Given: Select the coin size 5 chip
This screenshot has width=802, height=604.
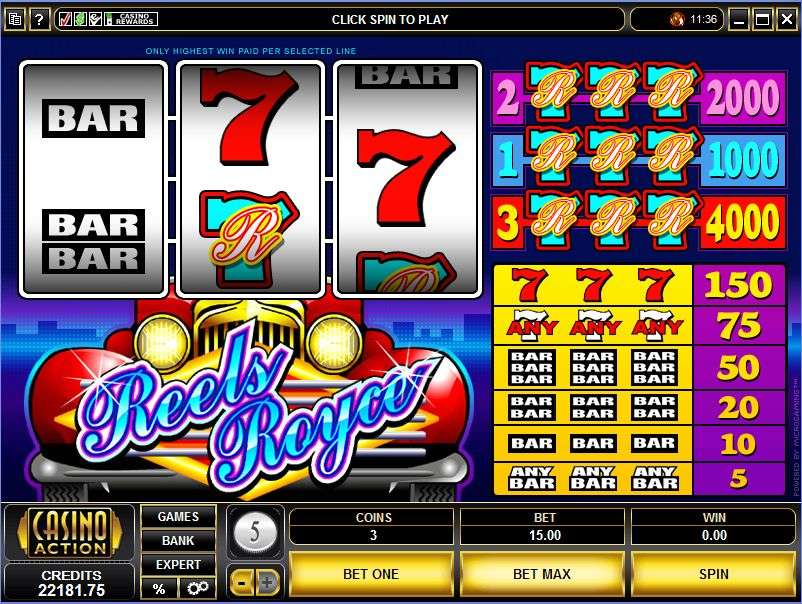Looking at the screenshot, I should (255, 533).
